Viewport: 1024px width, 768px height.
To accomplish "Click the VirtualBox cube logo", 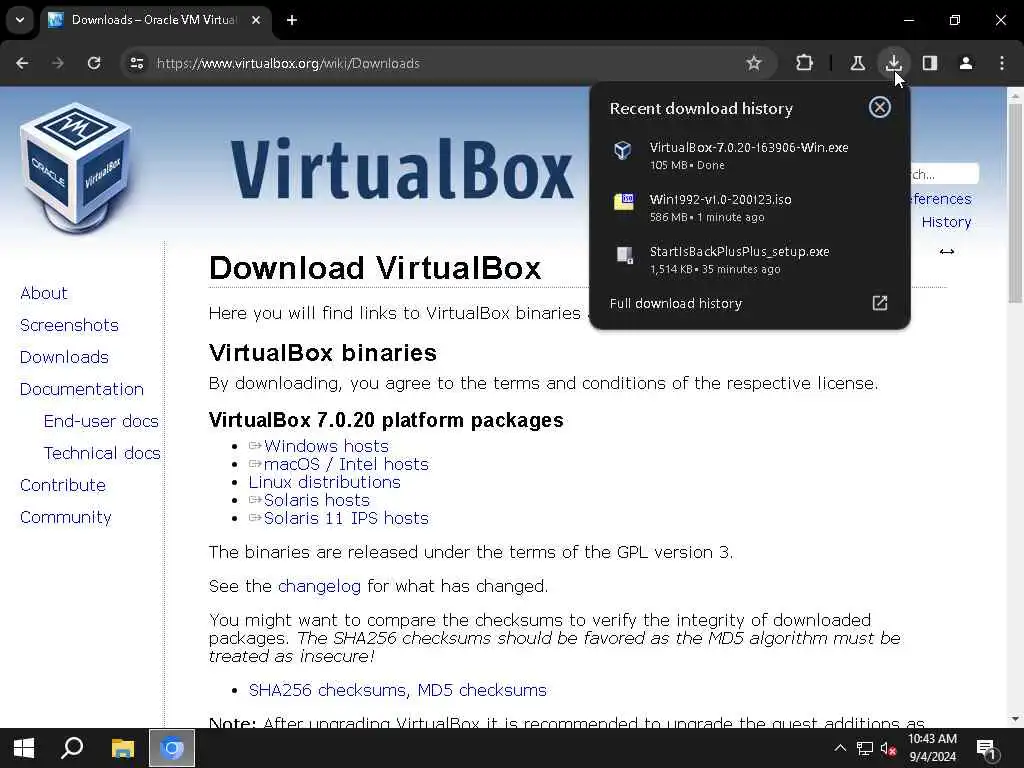I will click(x=77, y=168).
